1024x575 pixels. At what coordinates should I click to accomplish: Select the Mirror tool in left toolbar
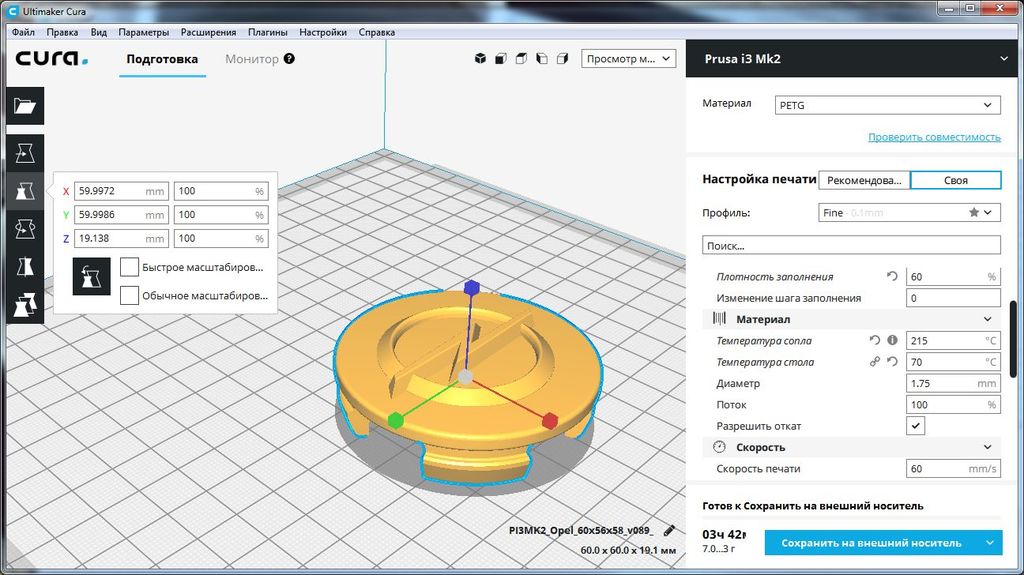(25, 267)
